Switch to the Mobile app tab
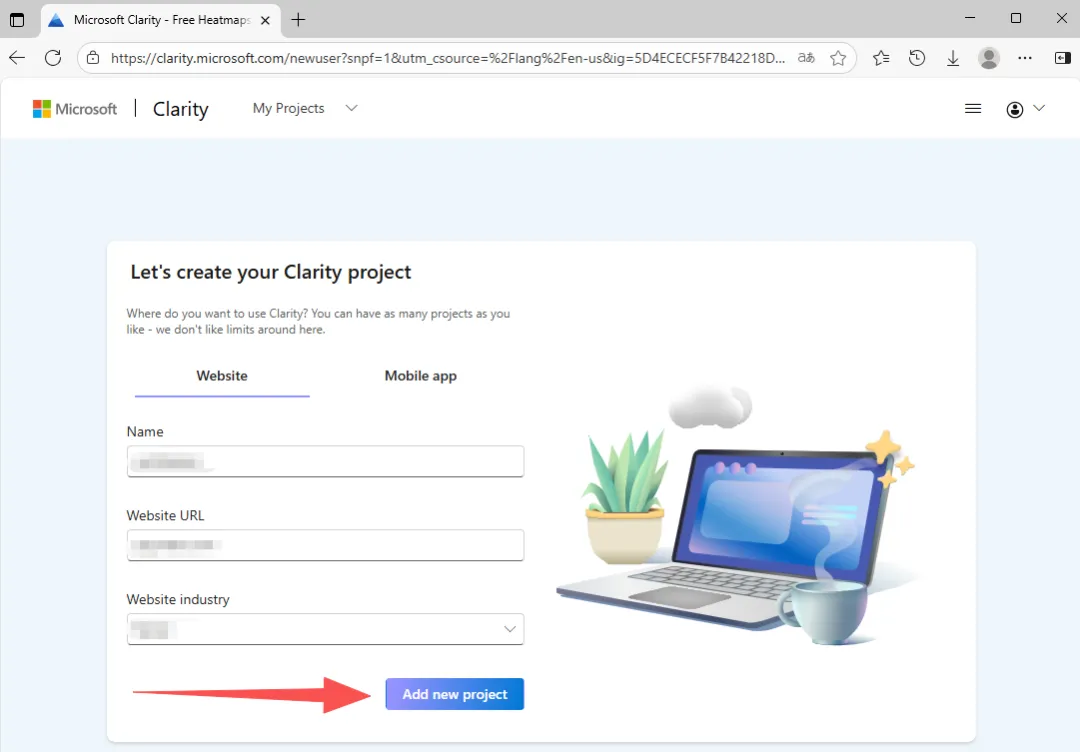 (x=420, y=376)
